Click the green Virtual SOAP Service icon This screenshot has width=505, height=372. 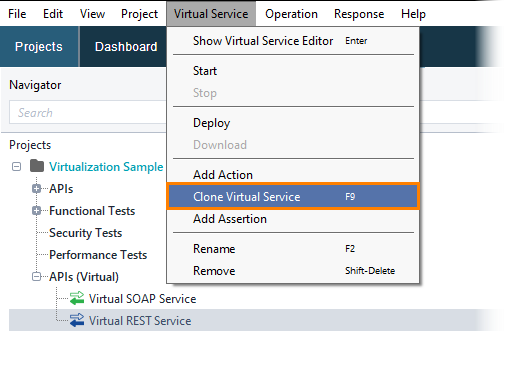pyautogui.click(x=77, y=298)
